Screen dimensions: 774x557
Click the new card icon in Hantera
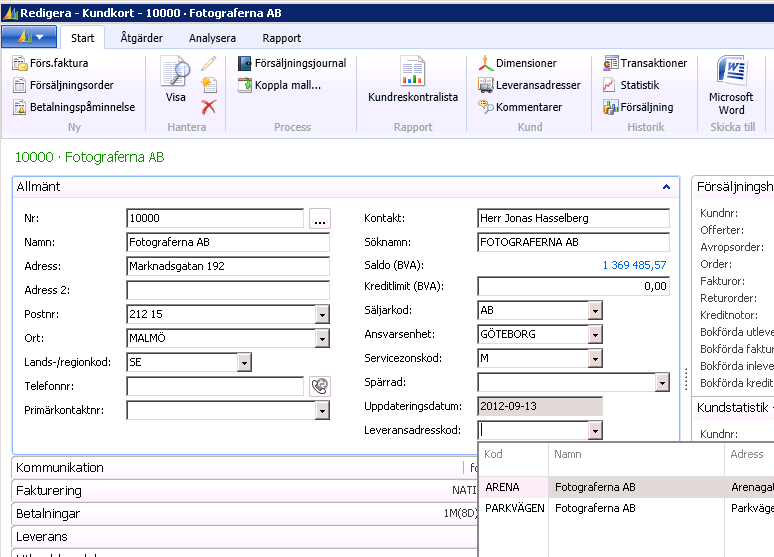pos(209,85)
